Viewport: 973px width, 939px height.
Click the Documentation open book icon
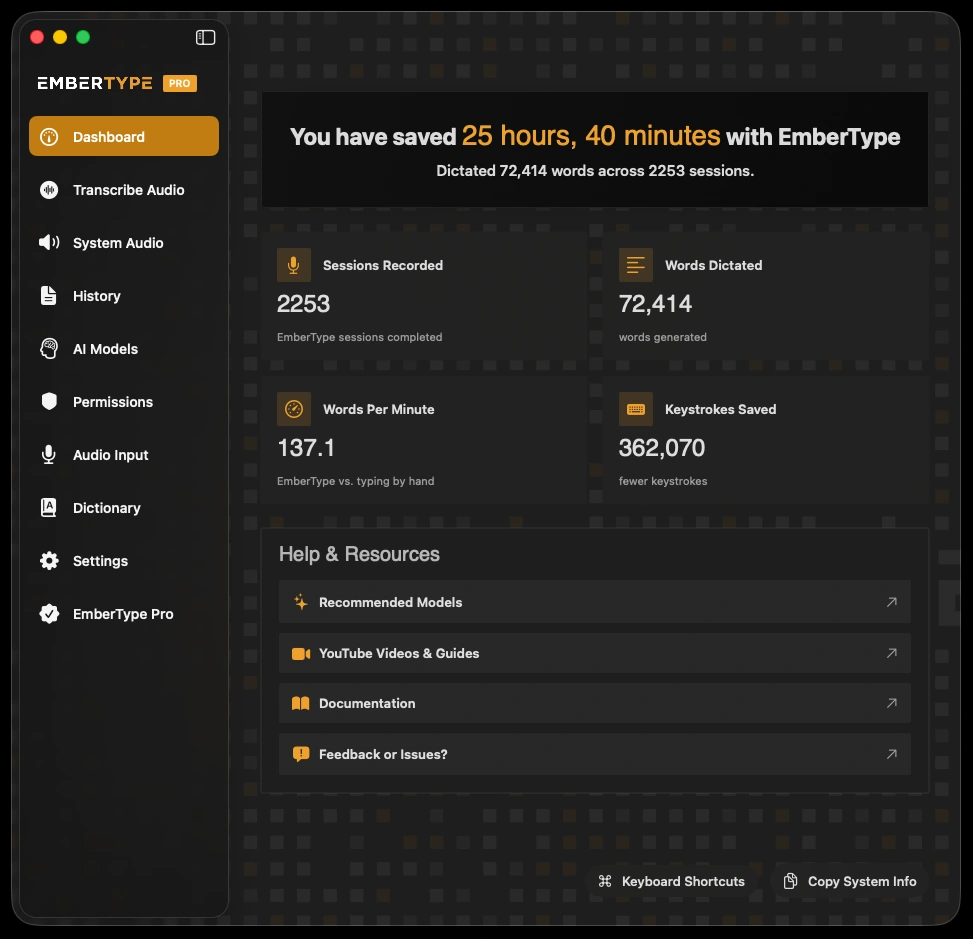(300, 703)
